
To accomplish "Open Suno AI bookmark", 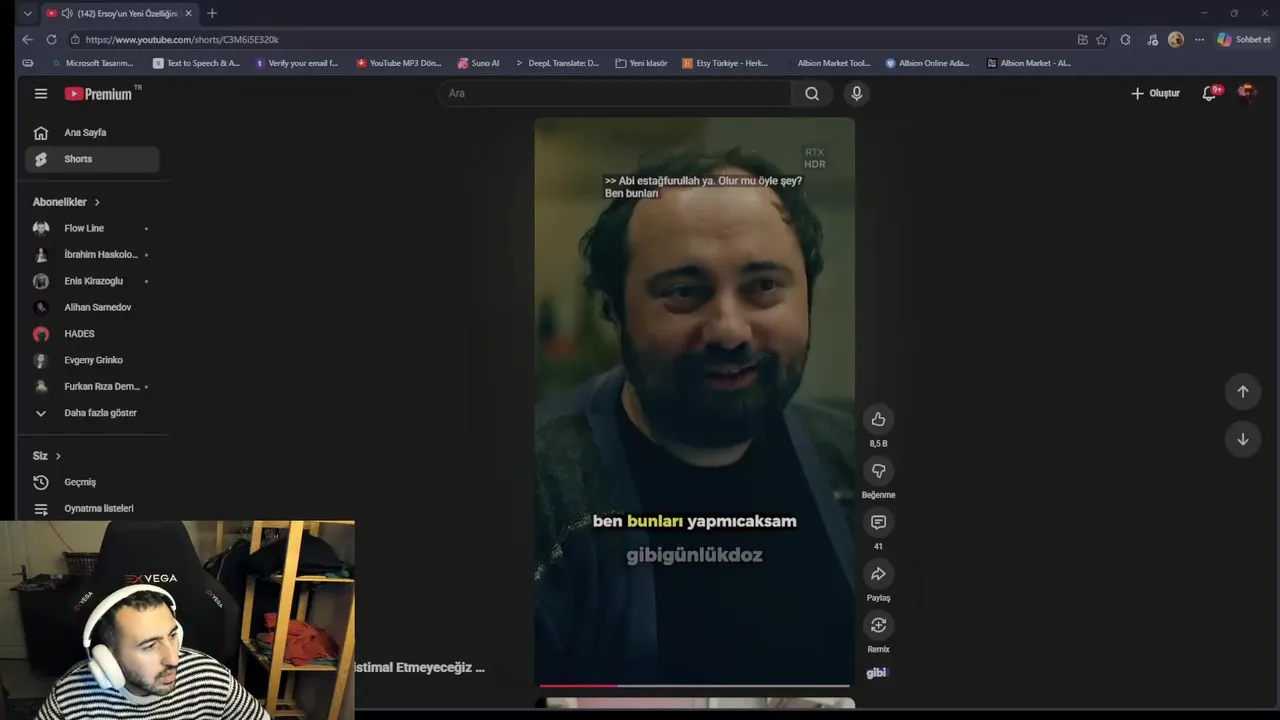I will (478, 63).
